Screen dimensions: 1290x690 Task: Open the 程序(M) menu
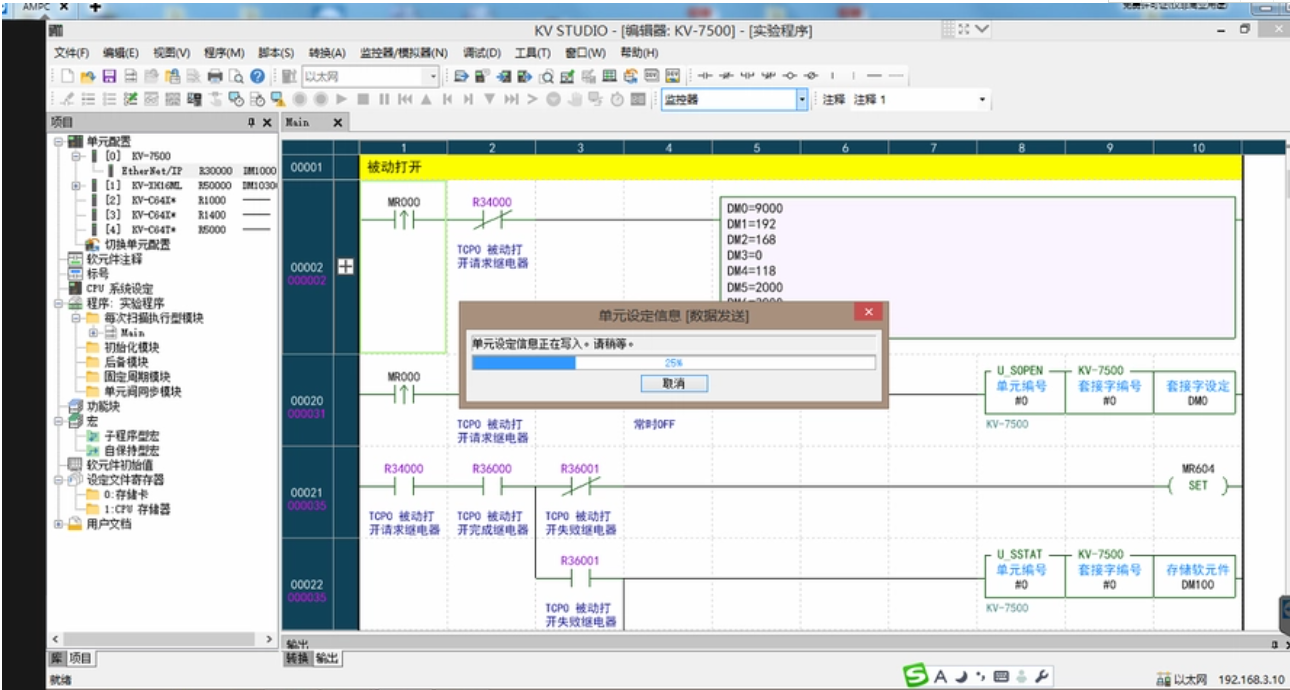pos(224,53)
